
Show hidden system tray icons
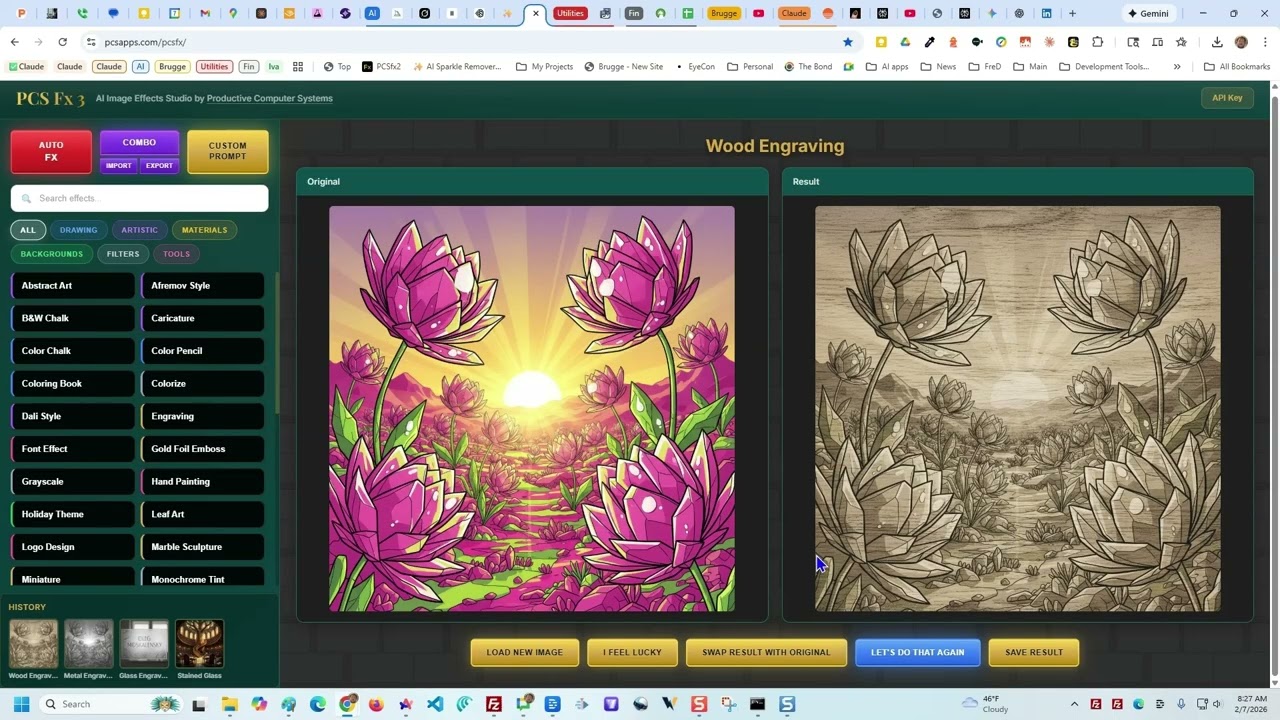click(1074, 704)
